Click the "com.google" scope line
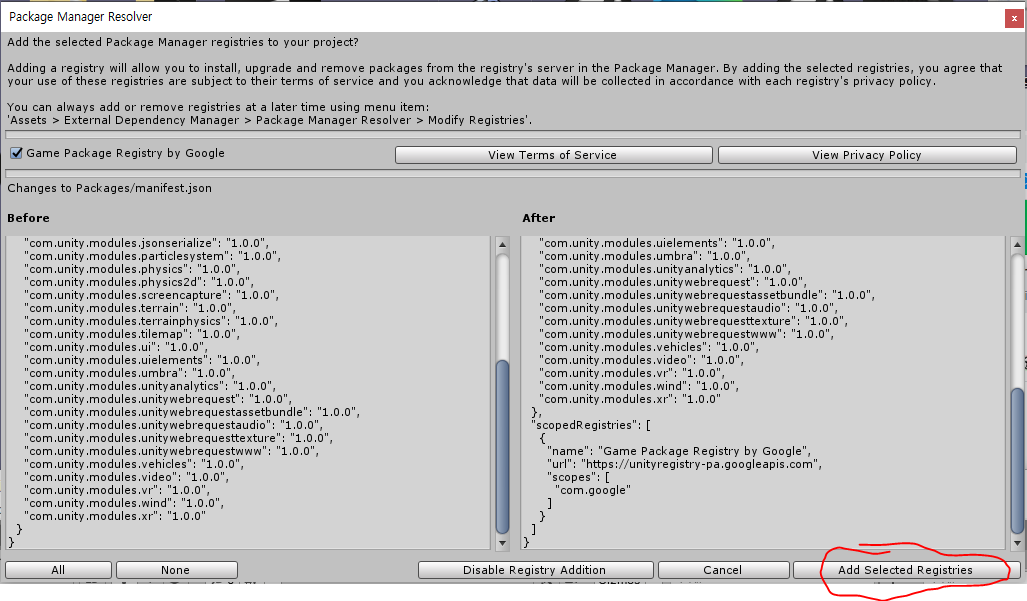 593,490
